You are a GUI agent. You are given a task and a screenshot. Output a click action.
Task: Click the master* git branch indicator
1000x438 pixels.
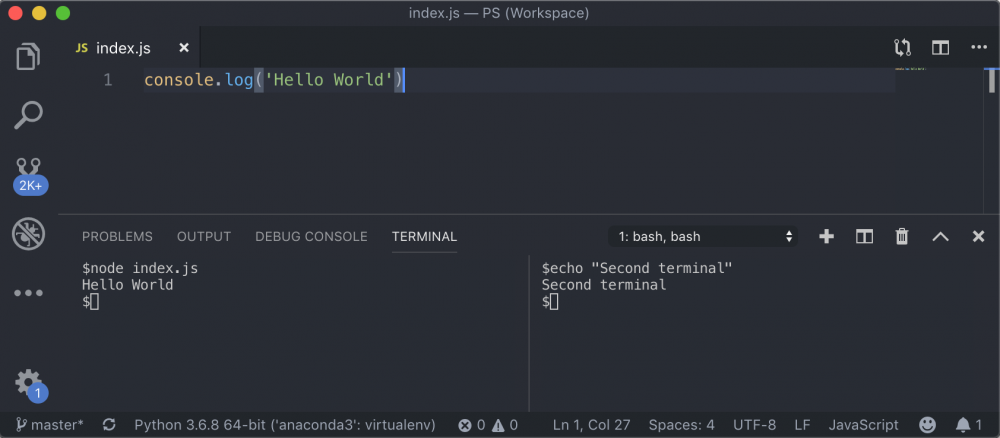click(x=50, y=425)
